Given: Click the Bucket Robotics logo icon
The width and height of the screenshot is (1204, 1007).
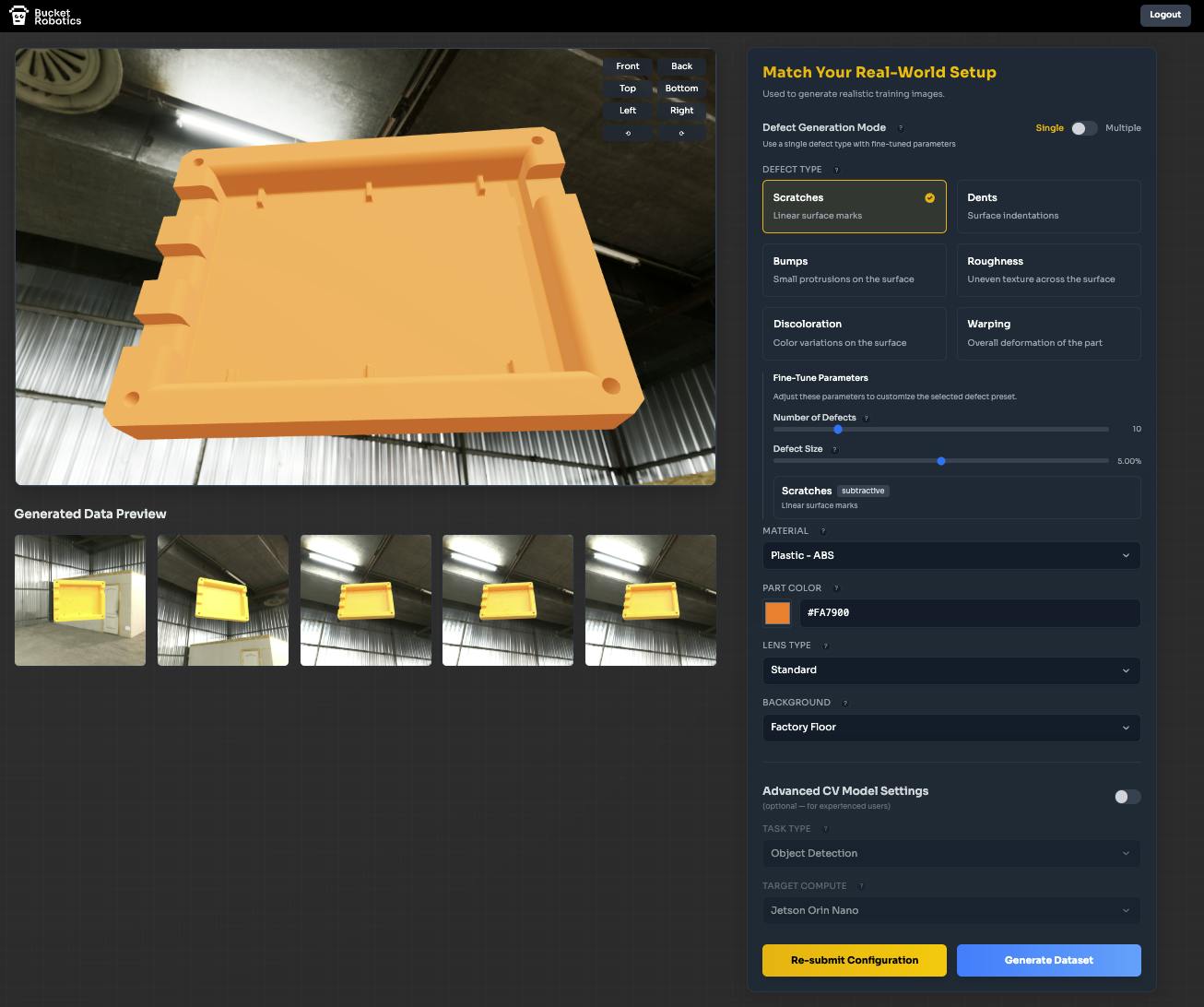Looking at the screenshot, I should click(x=18, y=15).
